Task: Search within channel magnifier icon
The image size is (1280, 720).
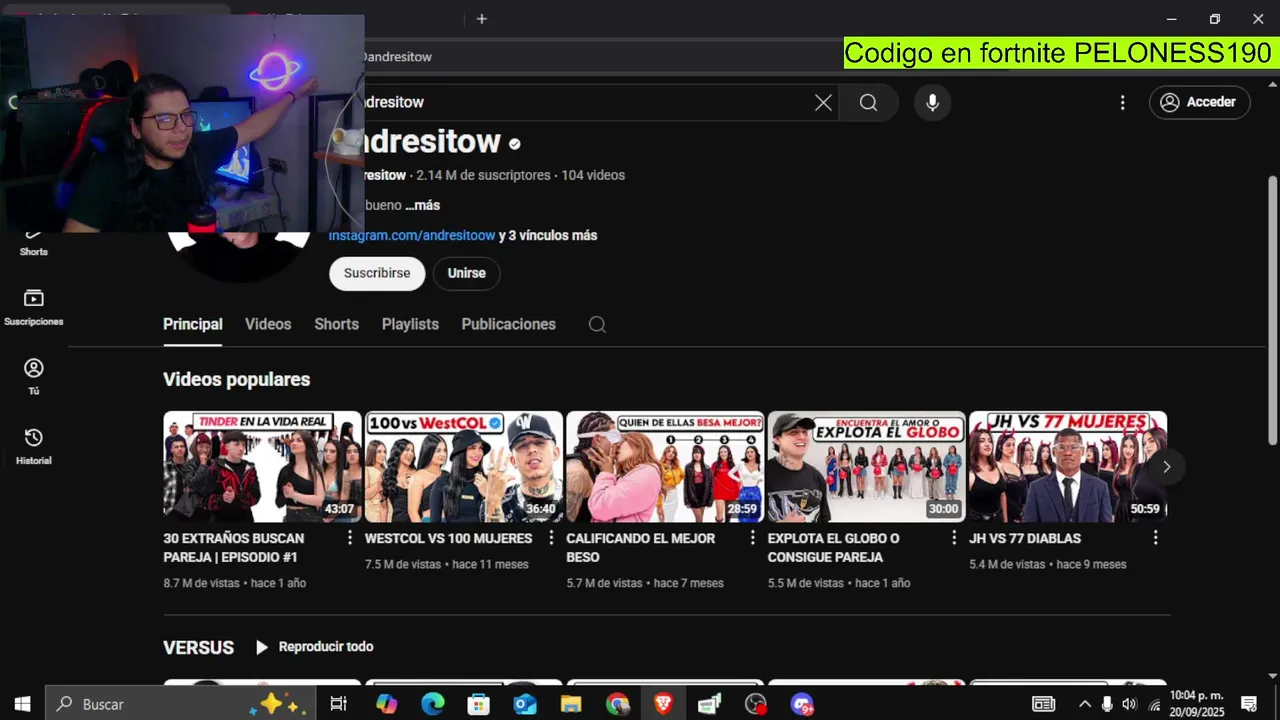Action: tap(597, 324)
